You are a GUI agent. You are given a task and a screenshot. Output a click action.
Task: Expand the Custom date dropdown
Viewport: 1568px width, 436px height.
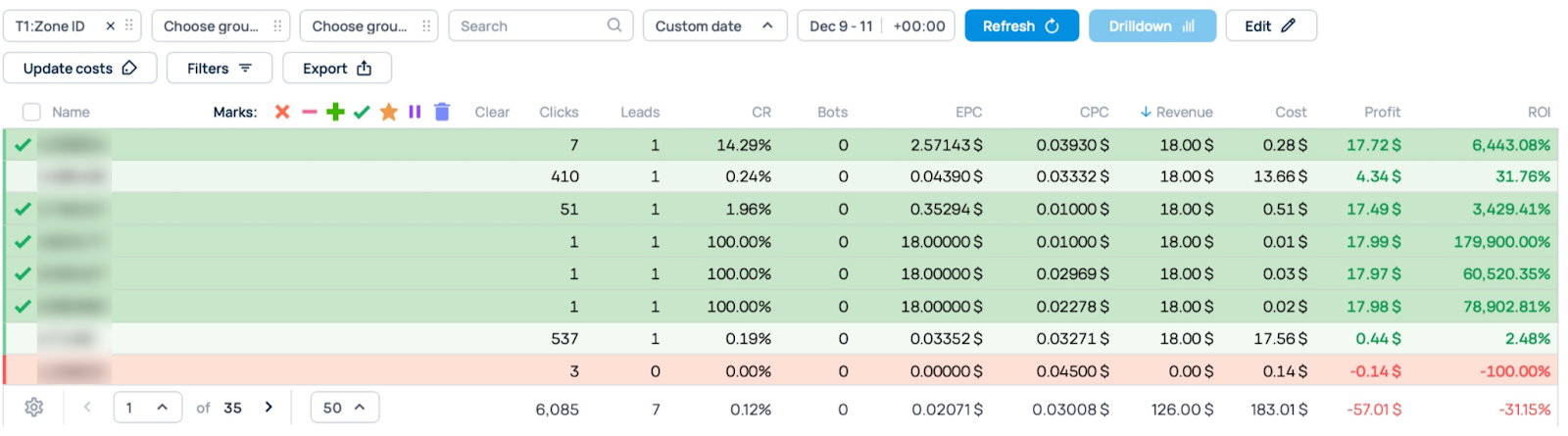[714, 26]
